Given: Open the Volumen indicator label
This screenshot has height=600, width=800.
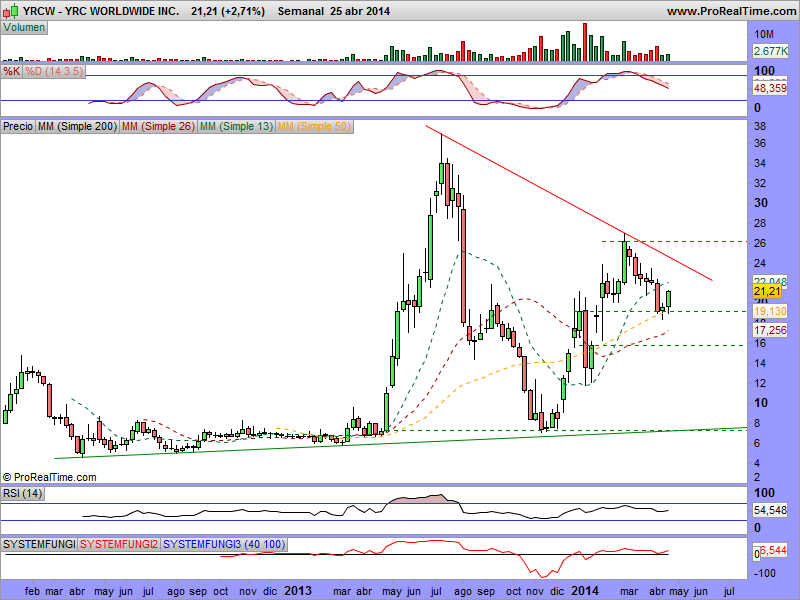Looking at the screenshot, I should pos(24,28).
